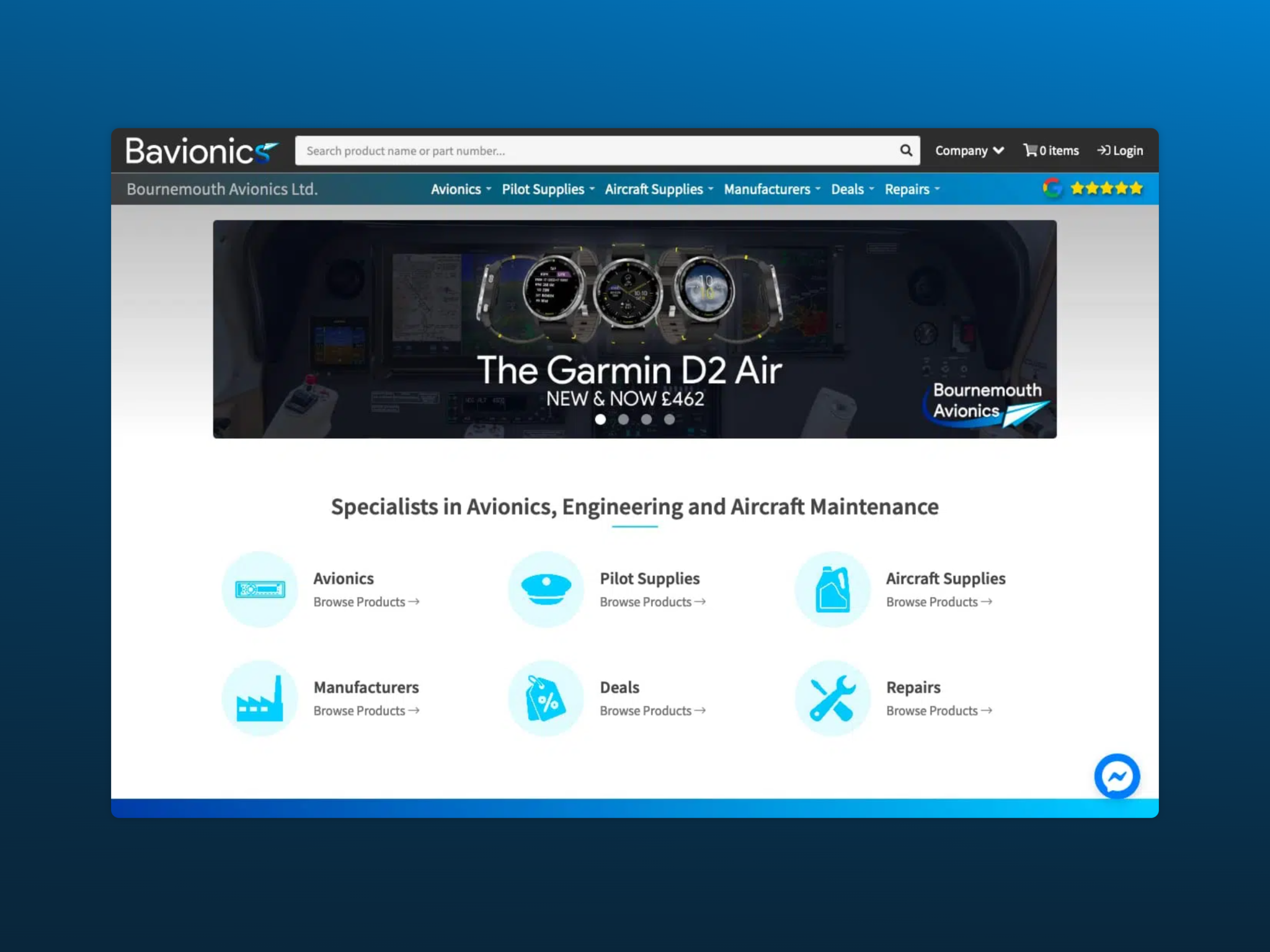The width and height of the screenshot is (1270, 952).
Task: Expand the Repairs nav menu
Action: point(912,189)
